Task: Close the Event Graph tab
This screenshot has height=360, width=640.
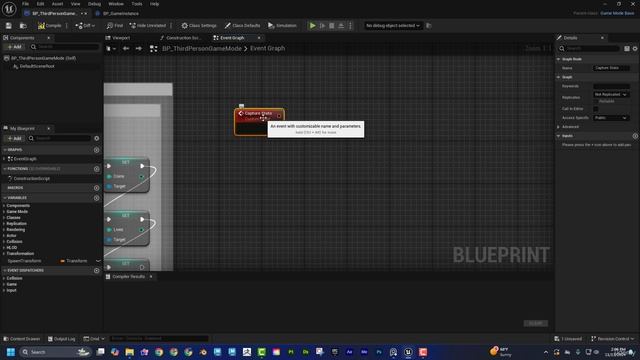Action: [259, 38]
